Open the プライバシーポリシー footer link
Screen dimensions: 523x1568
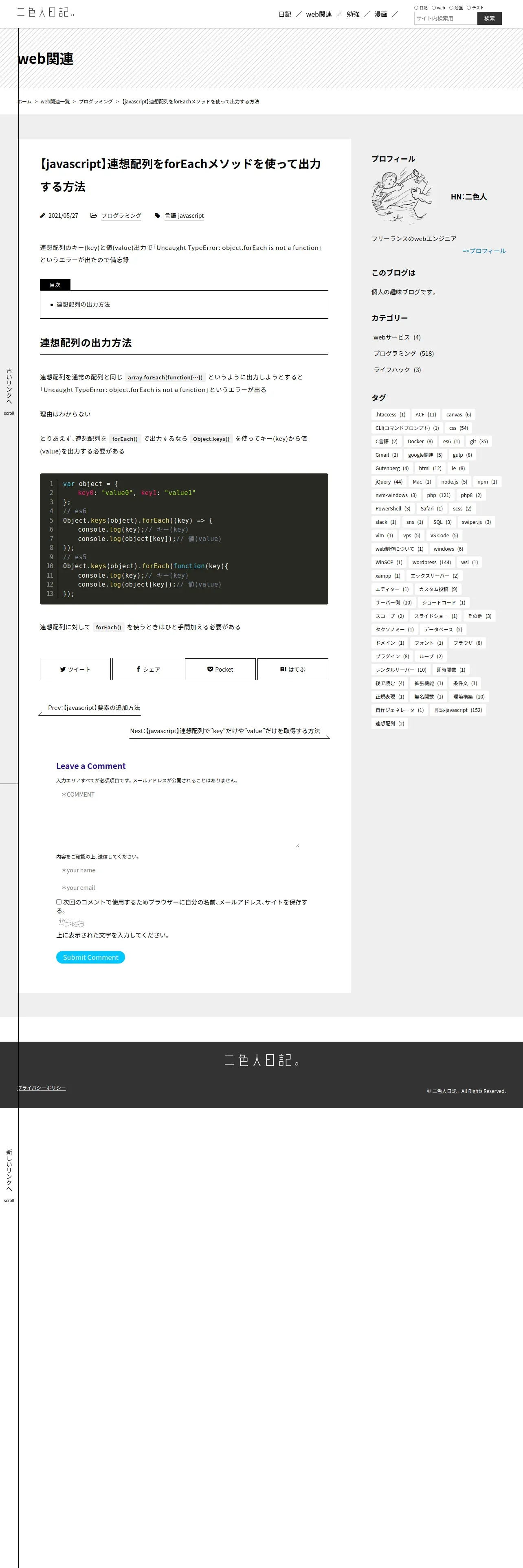click(x=42, y=1088)
